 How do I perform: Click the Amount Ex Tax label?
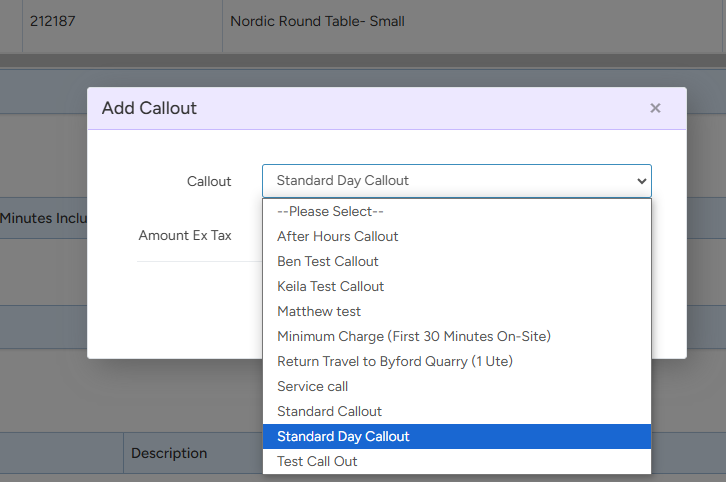[185, 235]
